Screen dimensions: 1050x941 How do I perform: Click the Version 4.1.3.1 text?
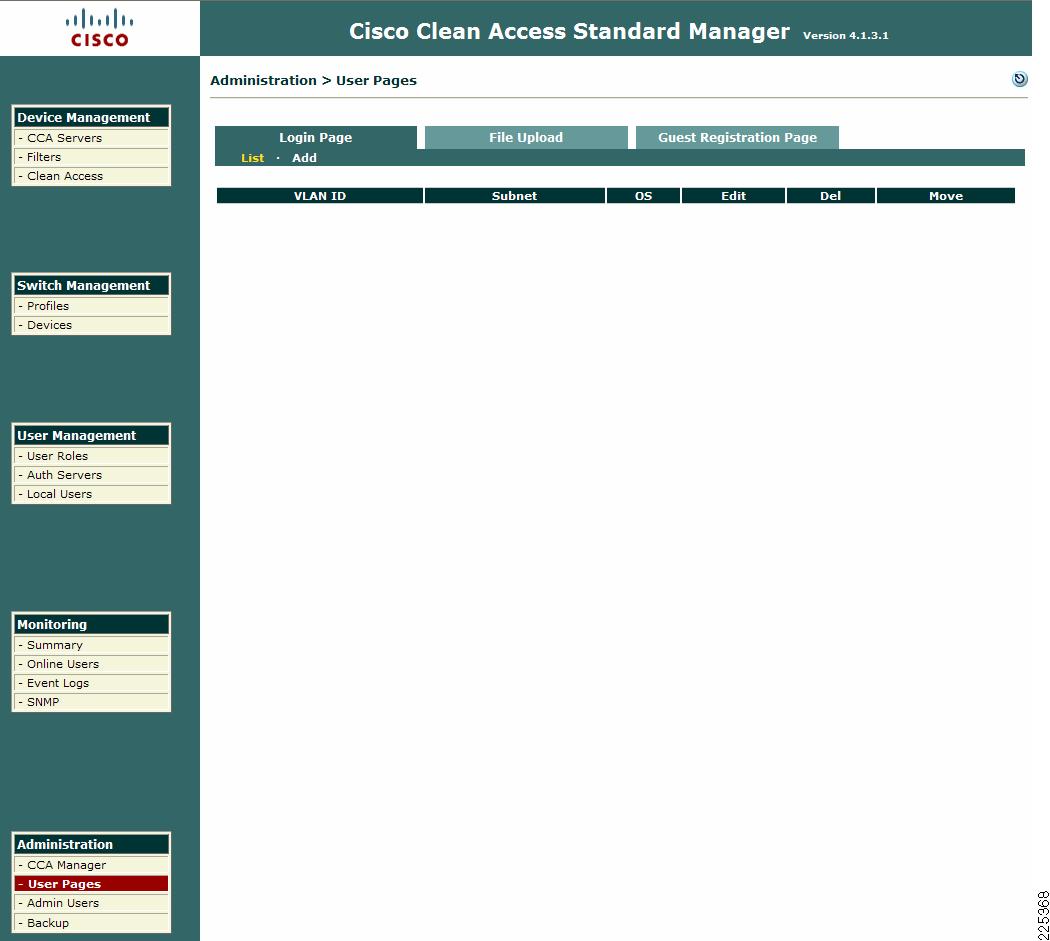pos(846,35)
